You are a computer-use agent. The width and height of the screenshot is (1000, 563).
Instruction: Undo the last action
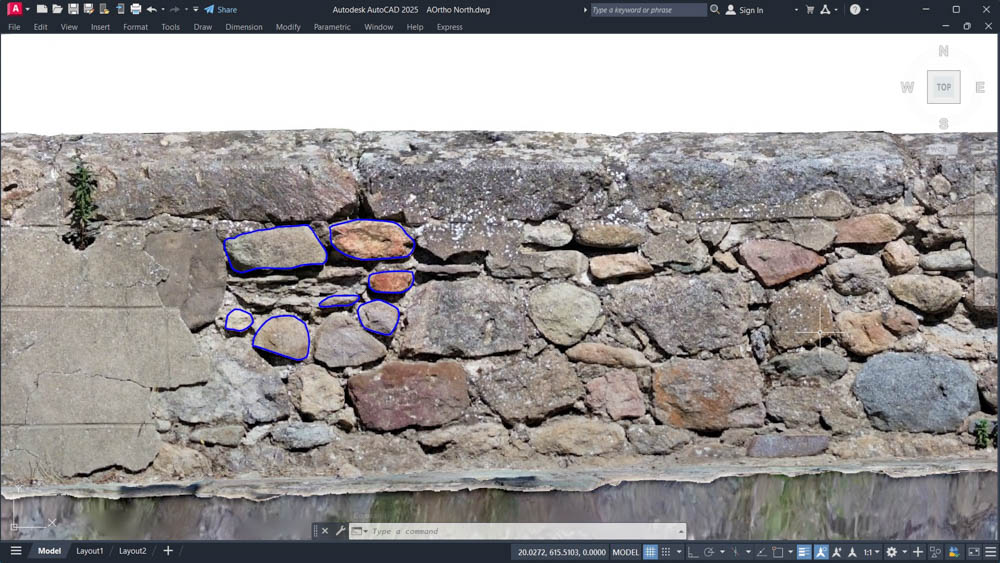coord(151,10)
